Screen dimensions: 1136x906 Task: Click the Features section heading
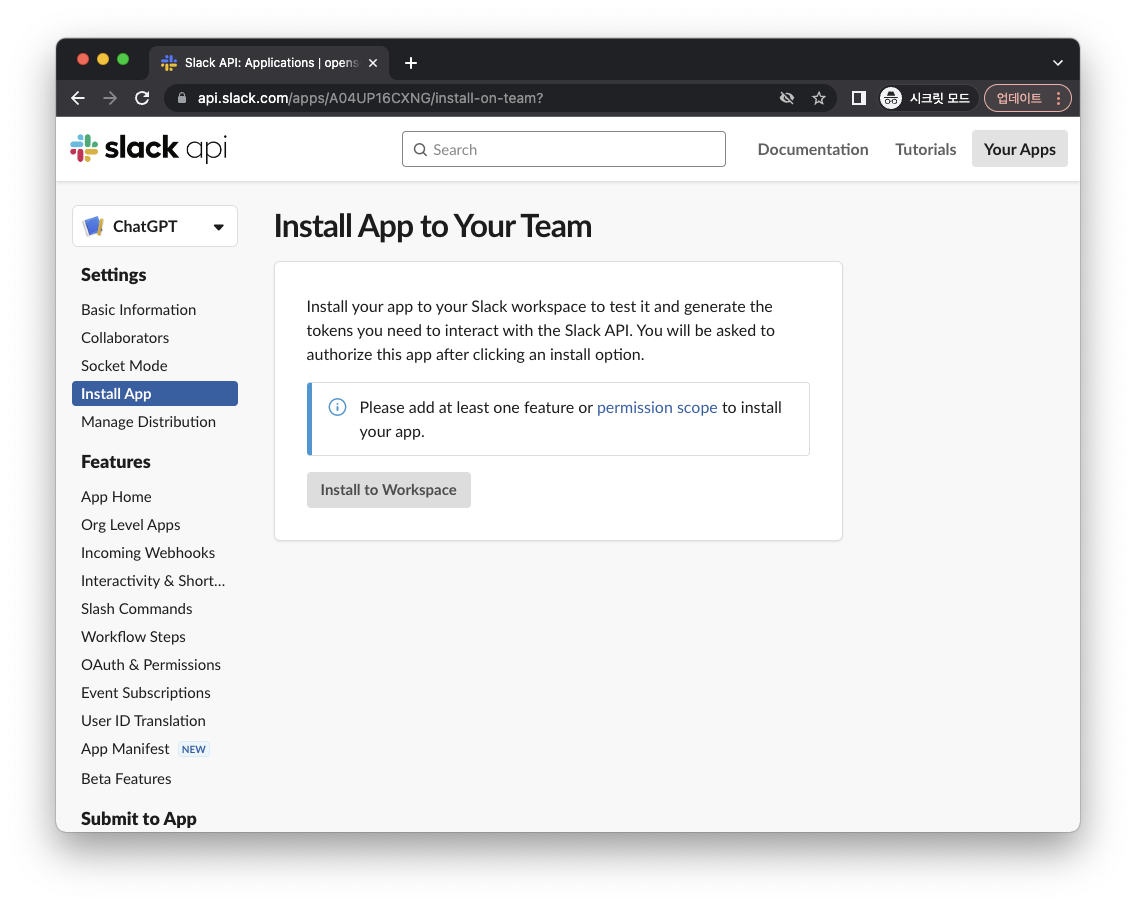tap(116, 462)
